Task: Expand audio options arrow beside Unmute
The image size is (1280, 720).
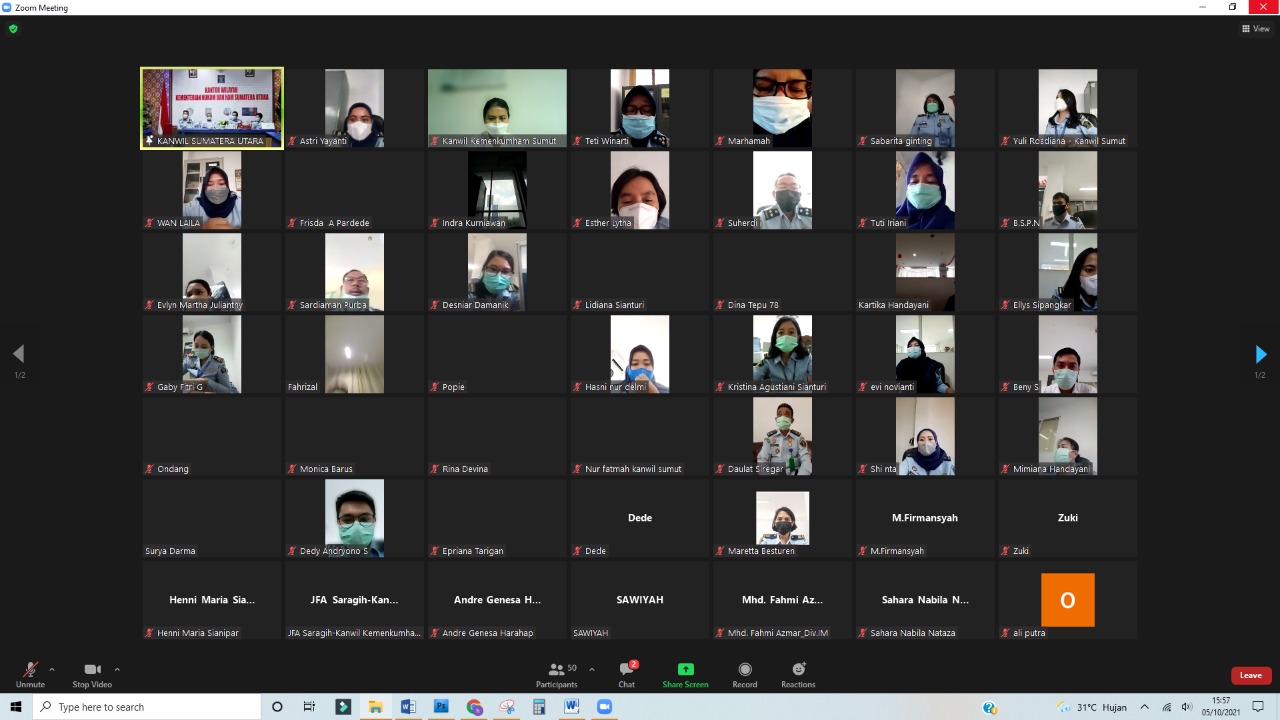Action: (52, 670)
